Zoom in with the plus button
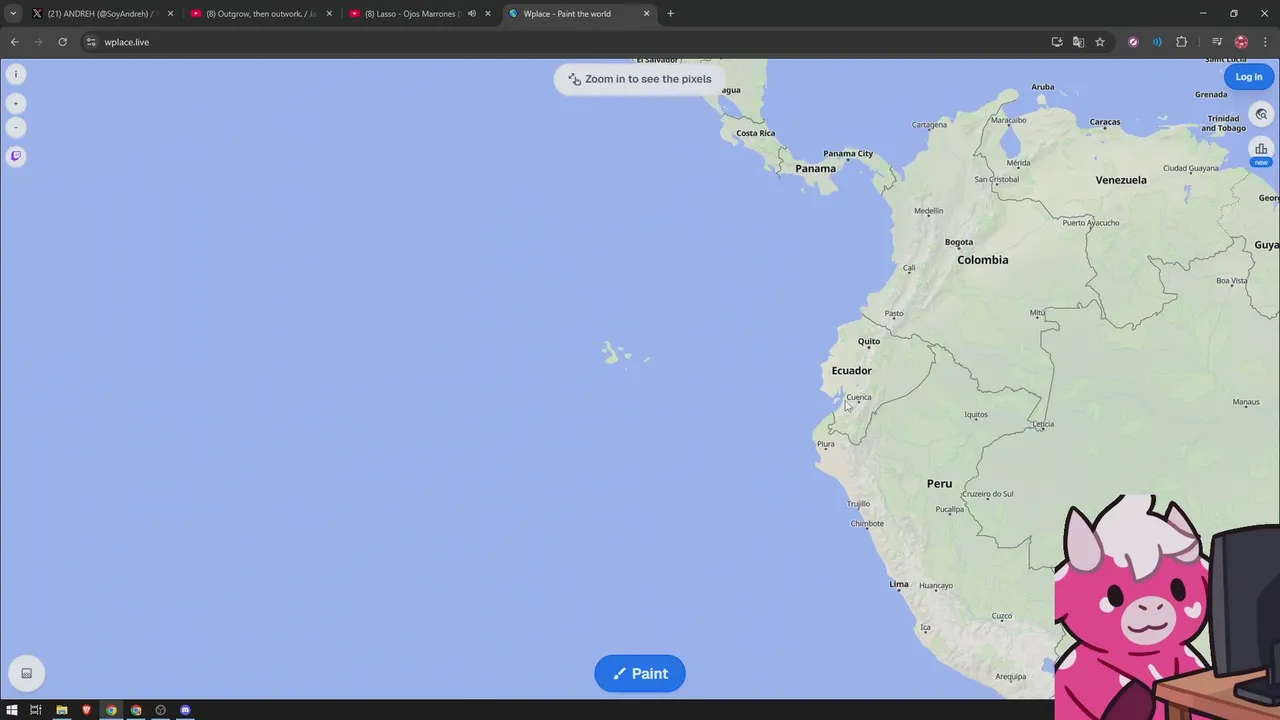 (15, 103)
